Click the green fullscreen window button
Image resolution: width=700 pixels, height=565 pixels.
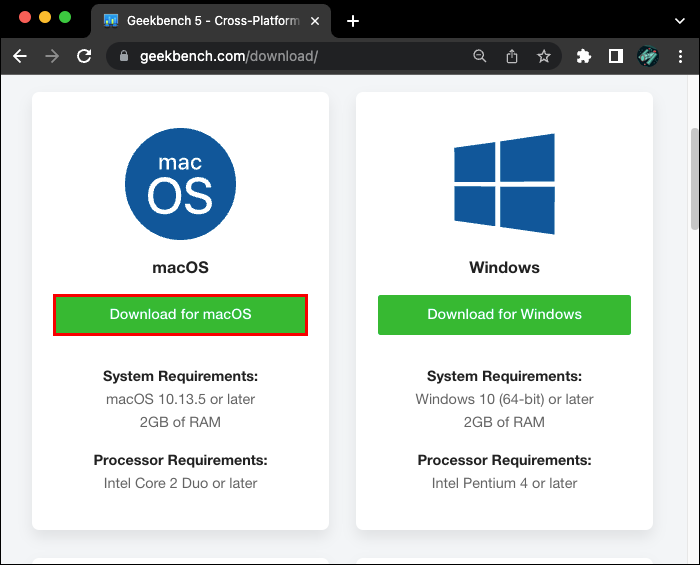65,17
